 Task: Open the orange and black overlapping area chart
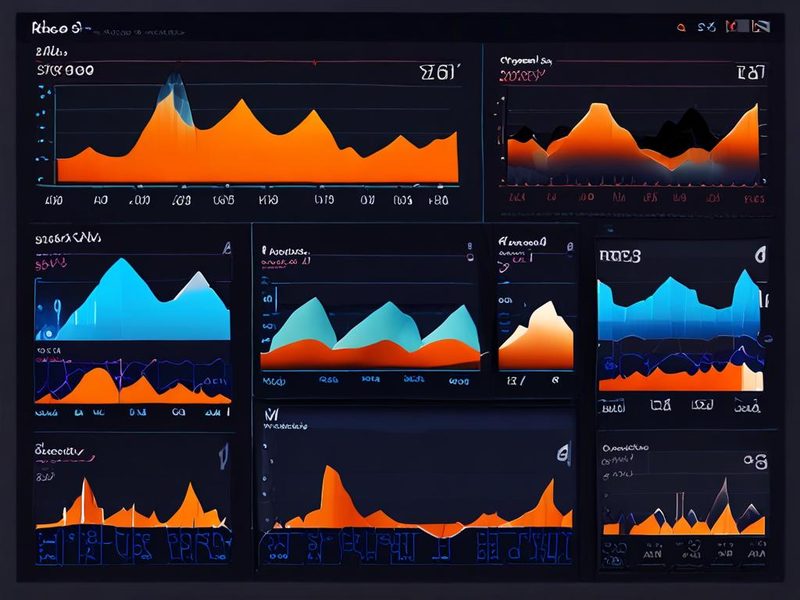pos(634,144)
